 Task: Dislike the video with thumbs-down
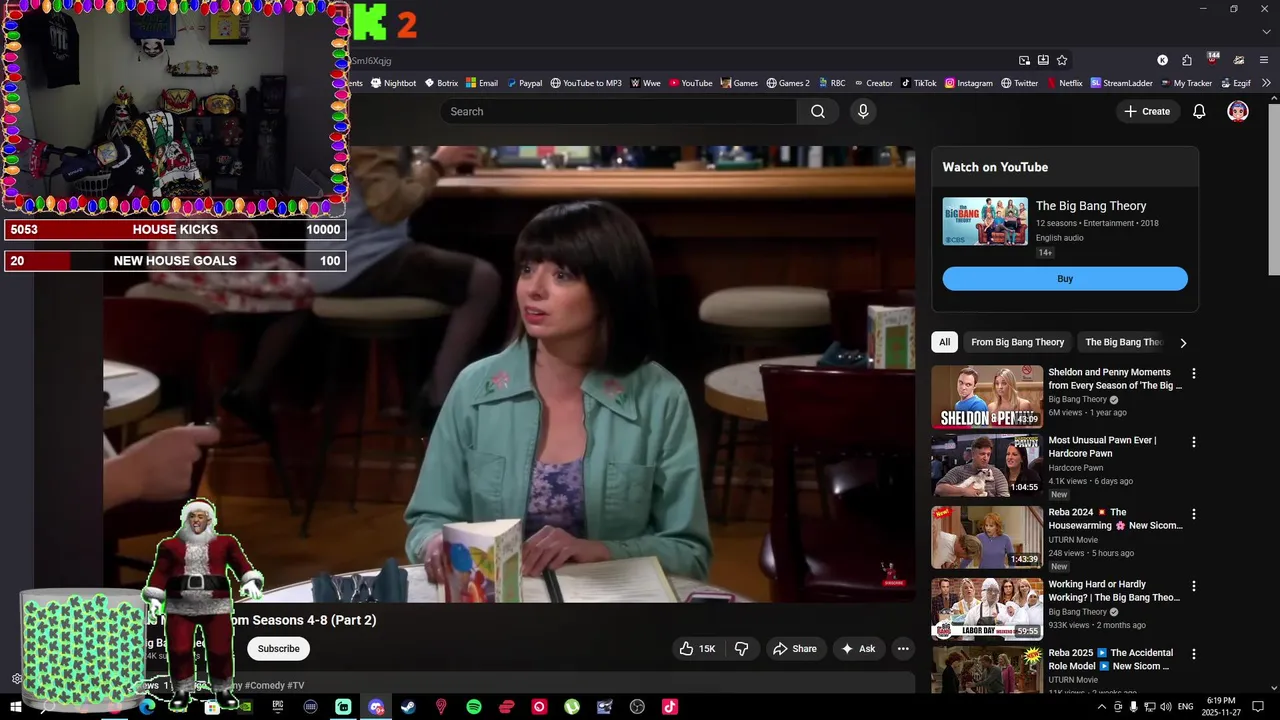(x=742, y=649)
